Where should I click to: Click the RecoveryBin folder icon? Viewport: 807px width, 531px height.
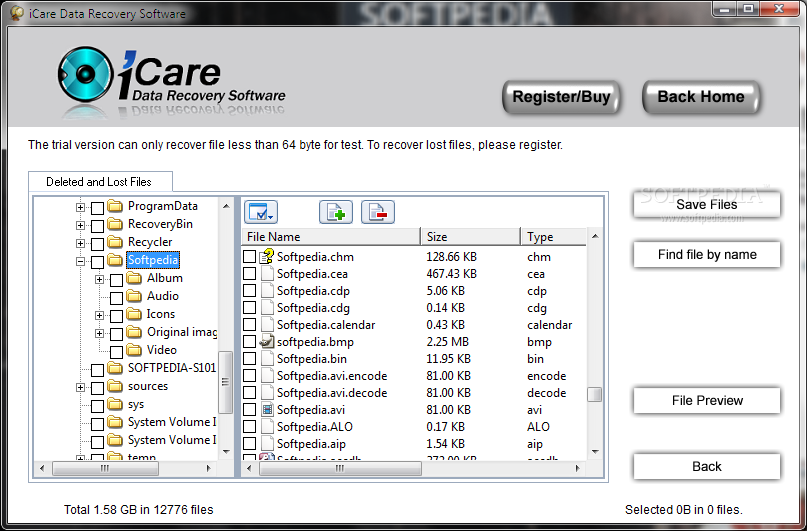115,224
